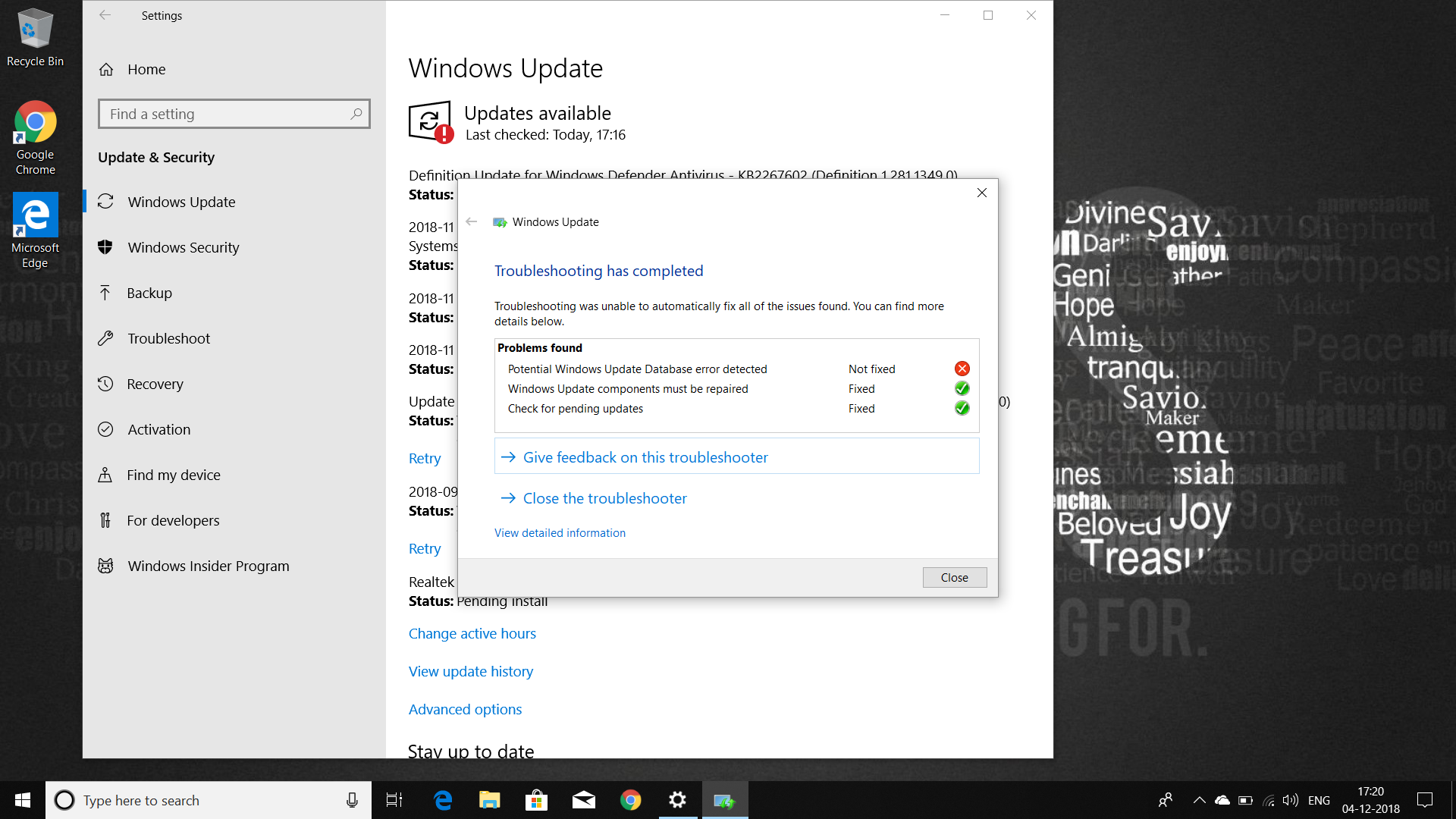Click the Home house icon

pos(106,69)
